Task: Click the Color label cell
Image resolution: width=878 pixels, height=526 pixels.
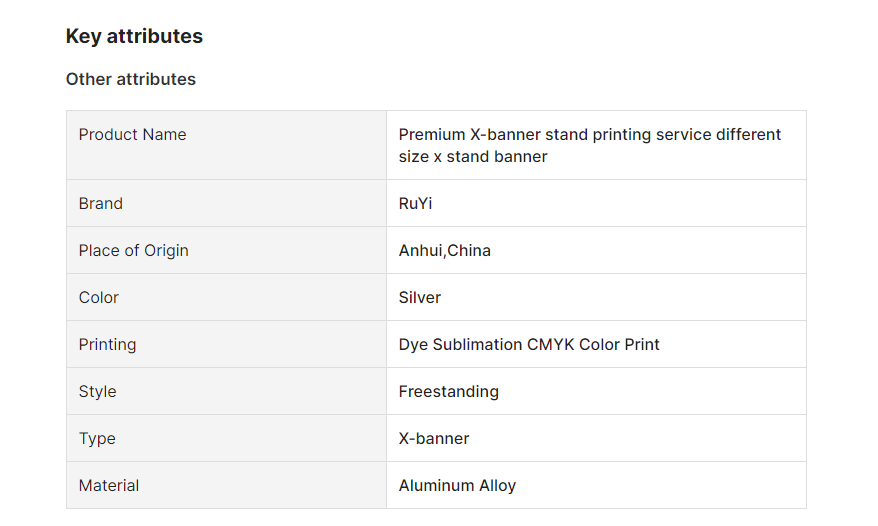Action: point(226,297)
